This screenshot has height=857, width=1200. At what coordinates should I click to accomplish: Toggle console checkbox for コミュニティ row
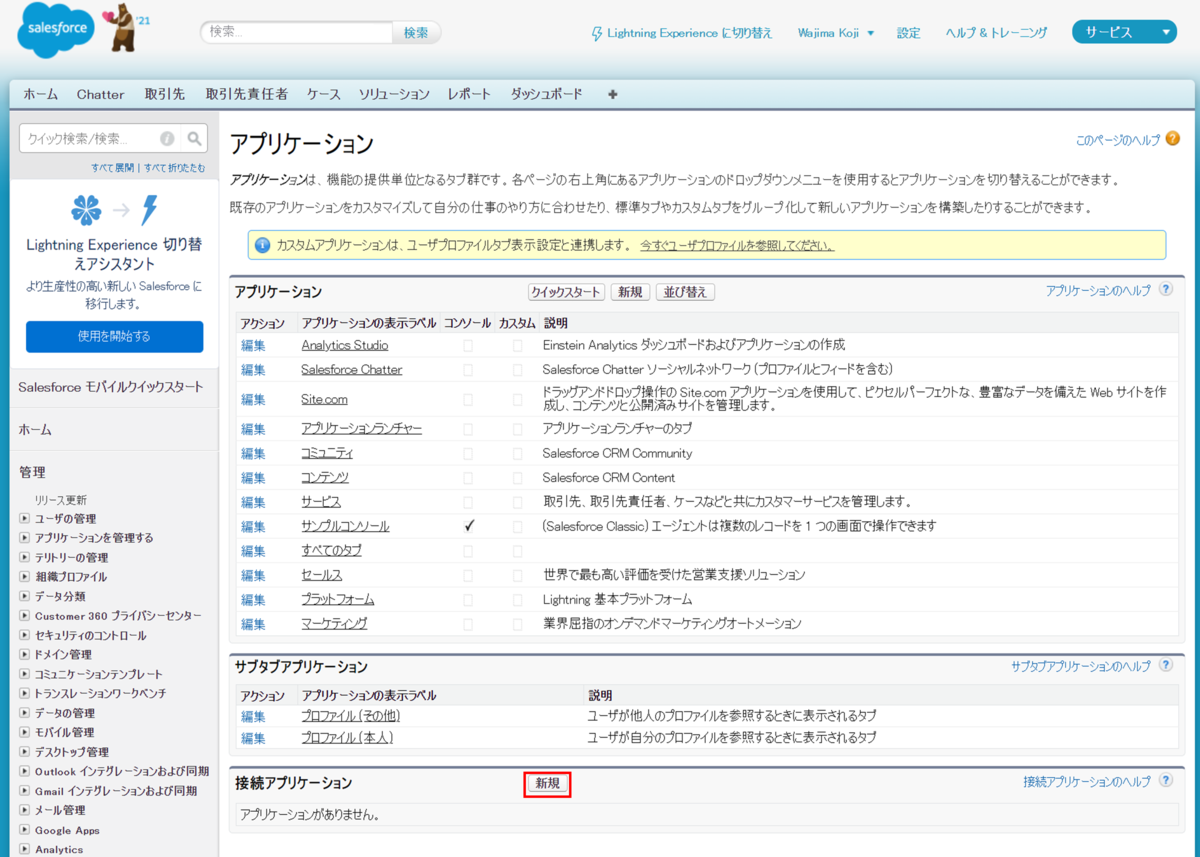pos(467,453)
